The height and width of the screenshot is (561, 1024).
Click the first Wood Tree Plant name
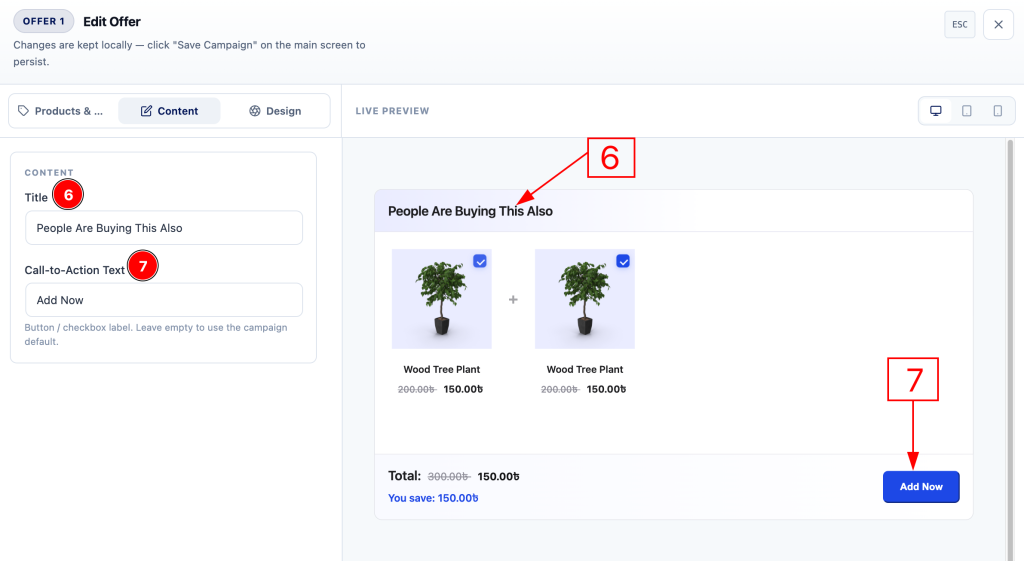coord(441,369)
